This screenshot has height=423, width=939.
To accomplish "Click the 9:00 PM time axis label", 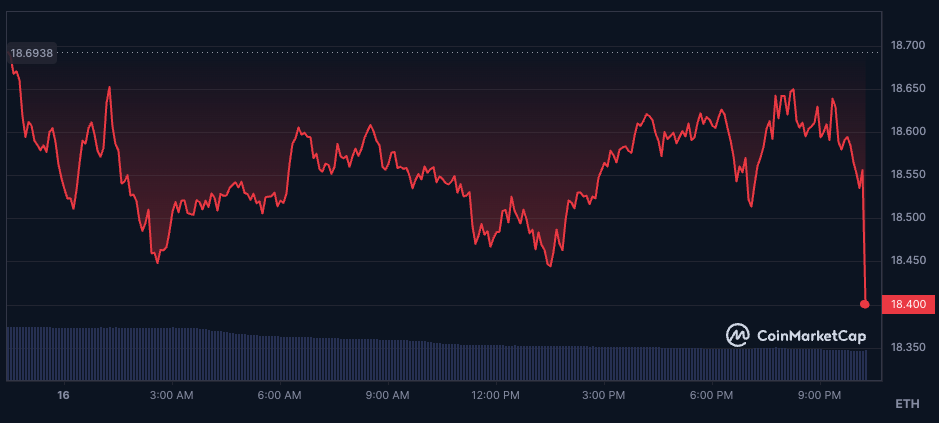I will (x=820, y=395).
